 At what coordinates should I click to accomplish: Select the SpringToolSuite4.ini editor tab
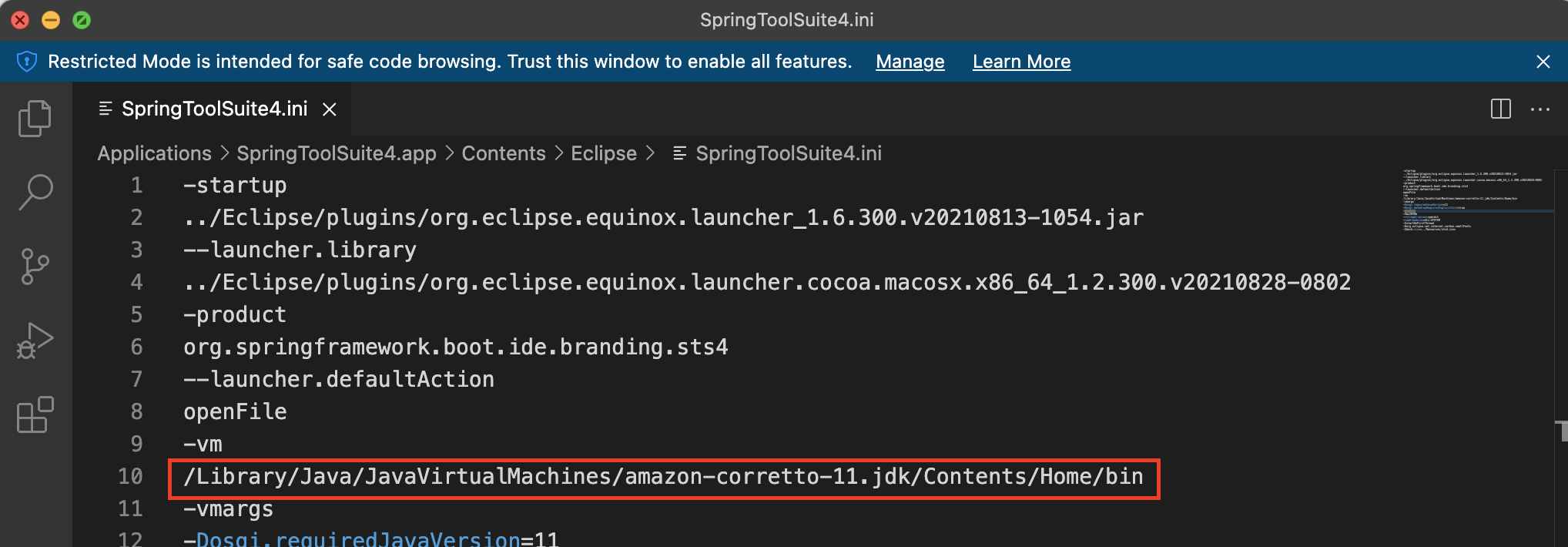214,109
